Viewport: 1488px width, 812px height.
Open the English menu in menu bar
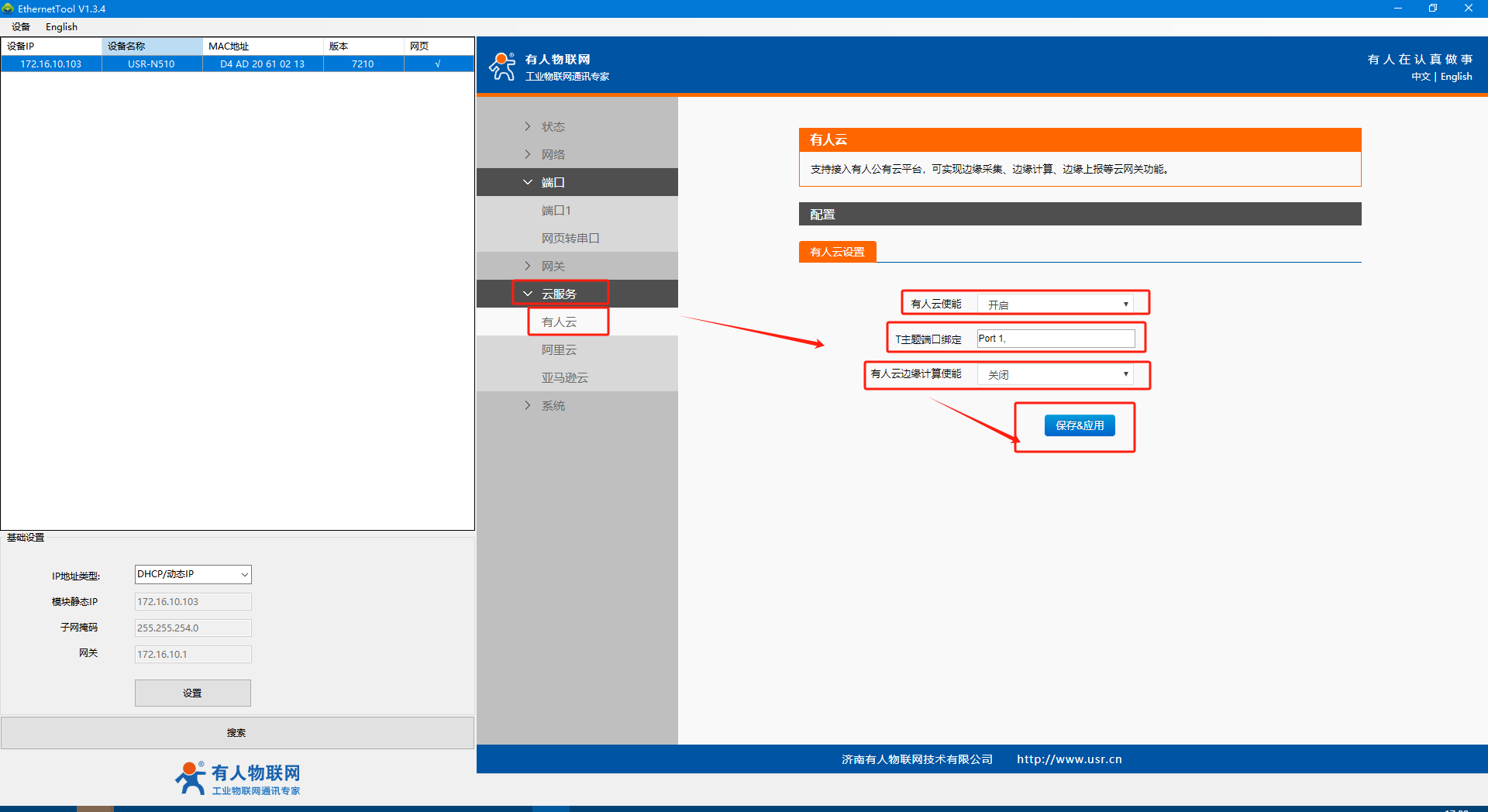pyautogui.click(x=61, y=26)
